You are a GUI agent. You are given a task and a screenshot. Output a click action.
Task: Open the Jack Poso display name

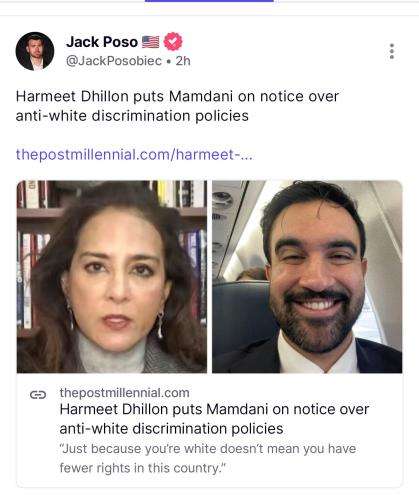coord(102,42)
